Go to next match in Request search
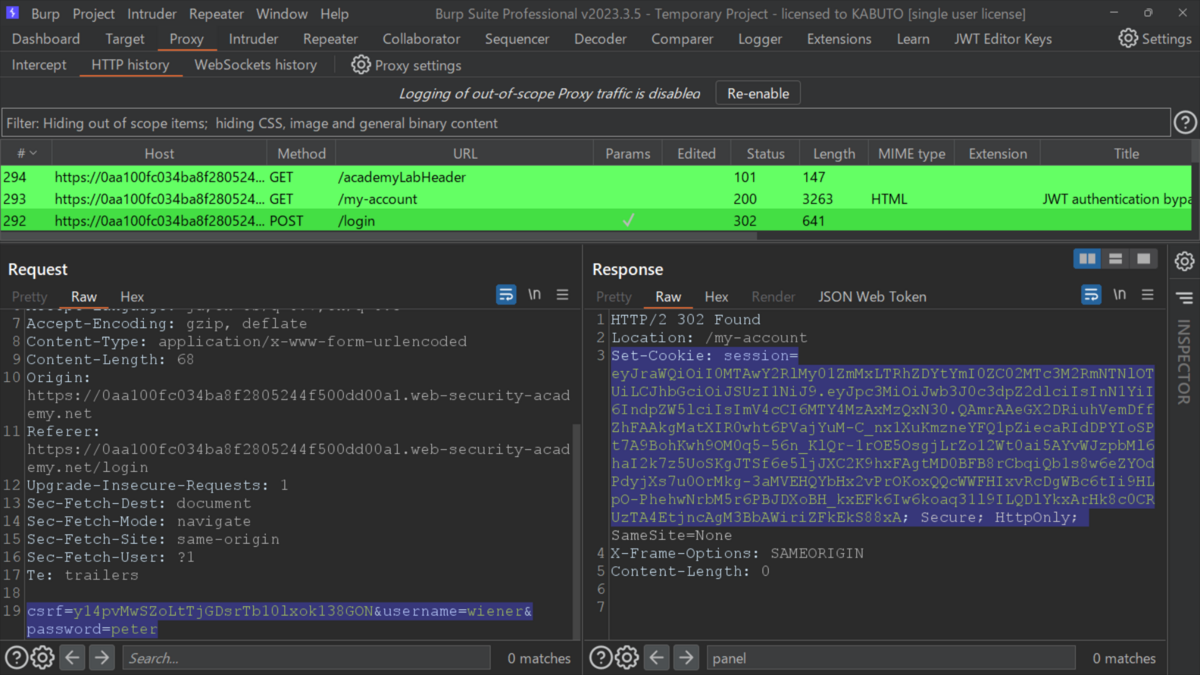Viewport: 1200px width, 675px height. [x=102, y=658]
